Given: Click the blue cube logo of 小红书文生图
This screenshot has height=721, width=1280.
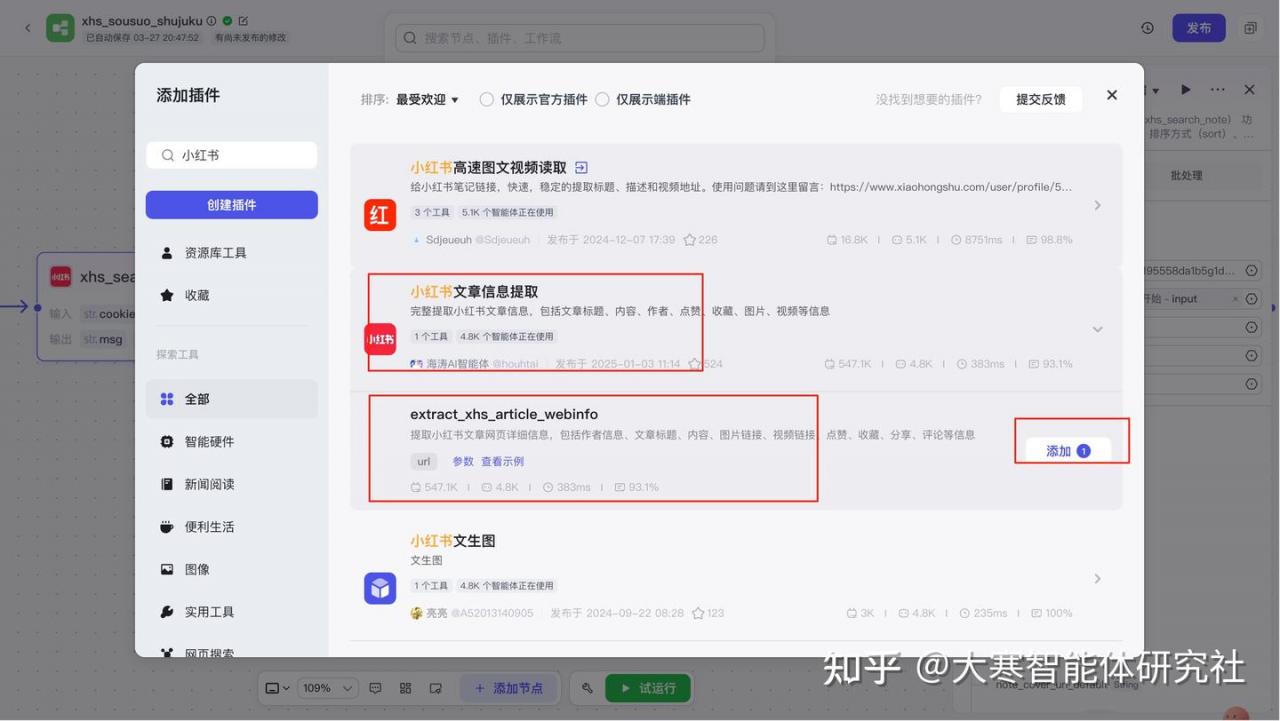Looking at the screenshot, I should click(380, 588).
